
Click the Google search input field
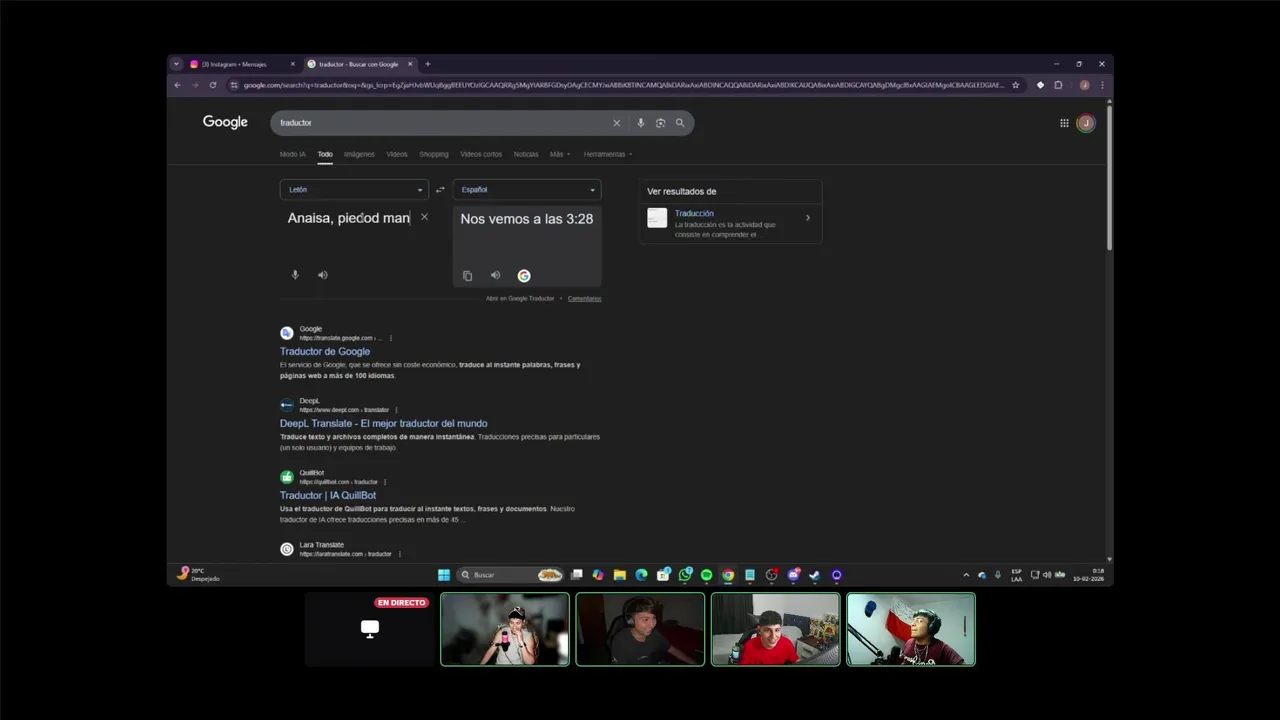440,123
